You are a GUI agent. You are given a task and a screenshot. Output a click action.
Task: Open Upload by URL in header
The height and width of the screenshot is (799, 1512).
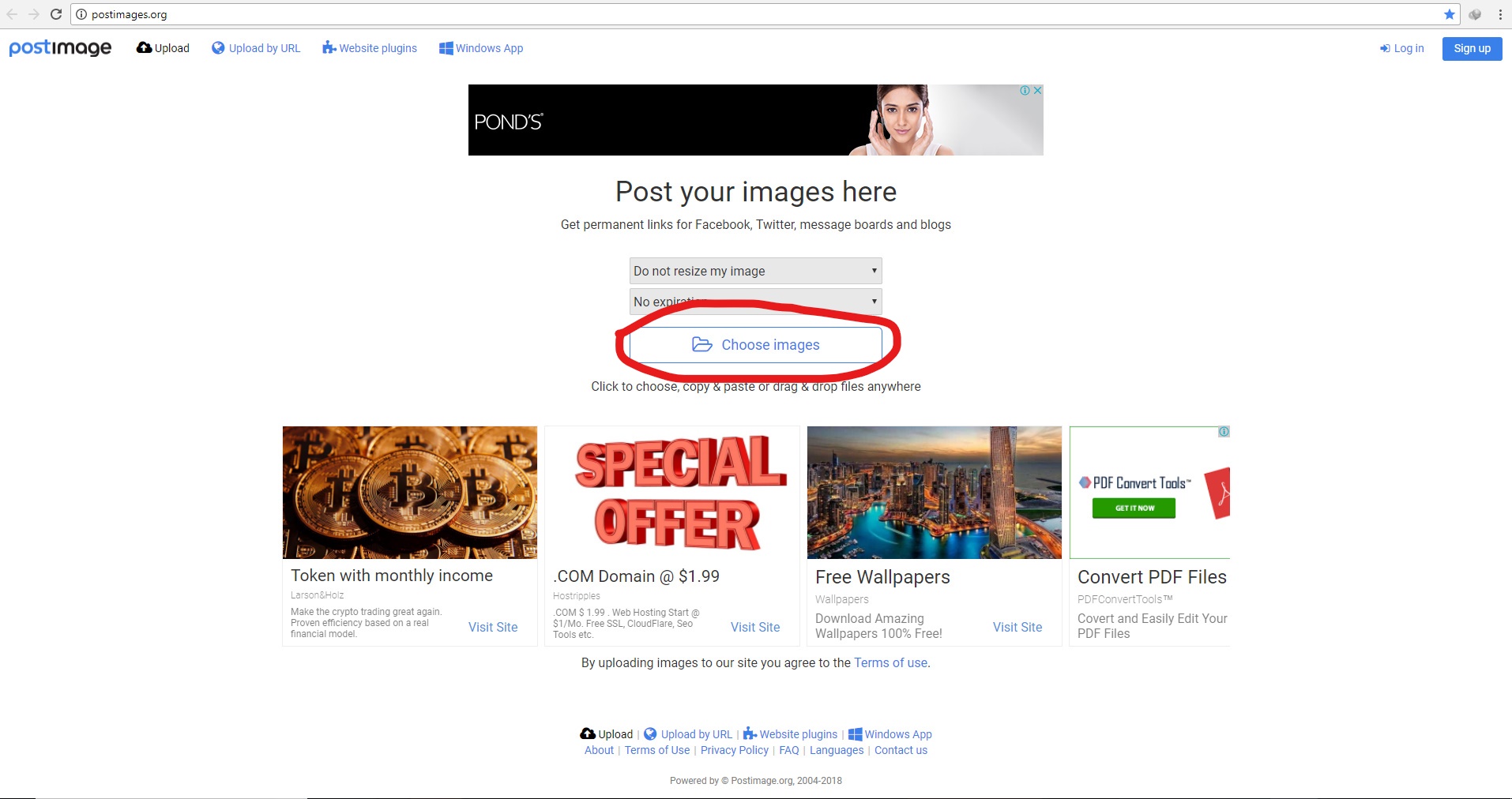256,48
